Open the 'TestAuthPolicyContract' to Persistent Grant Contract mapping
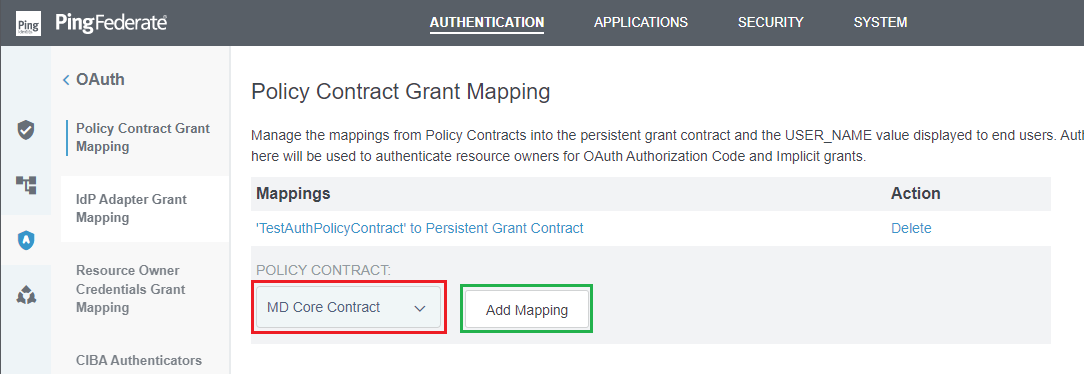Screen dimensions: 1084x374 (x=420, y=228)
